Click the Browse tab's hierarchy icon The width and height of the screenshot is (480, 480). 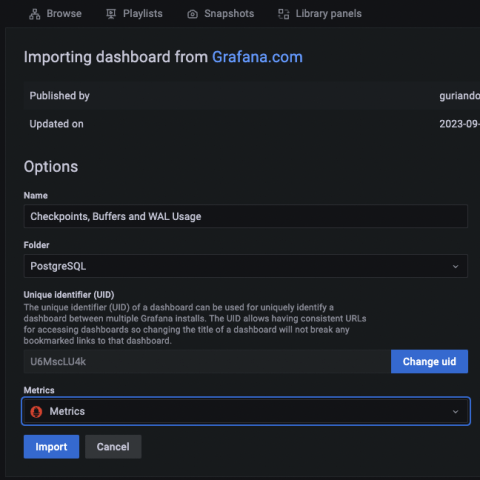[x=35, y=14]
